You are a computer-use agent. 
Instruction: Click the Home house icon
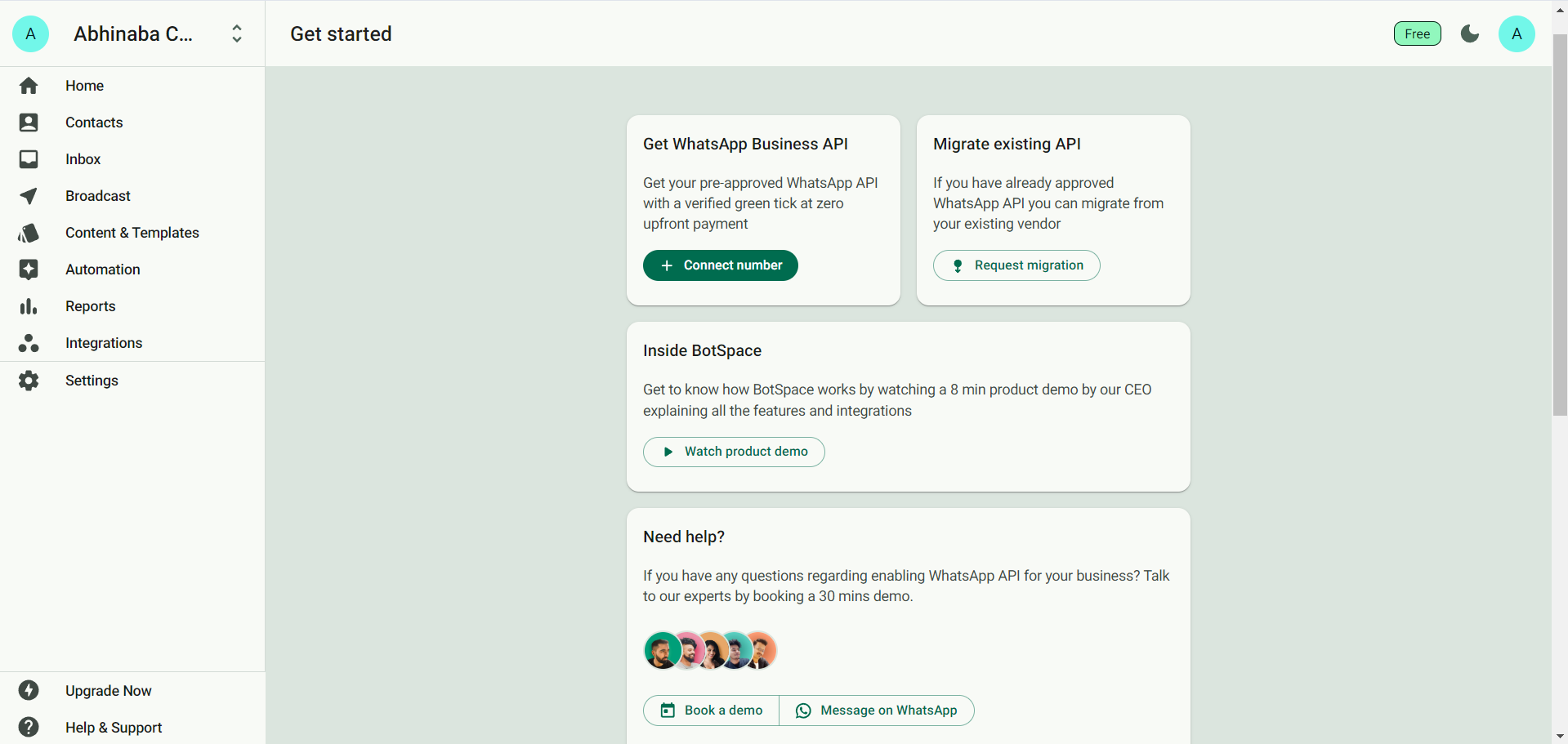29,86
